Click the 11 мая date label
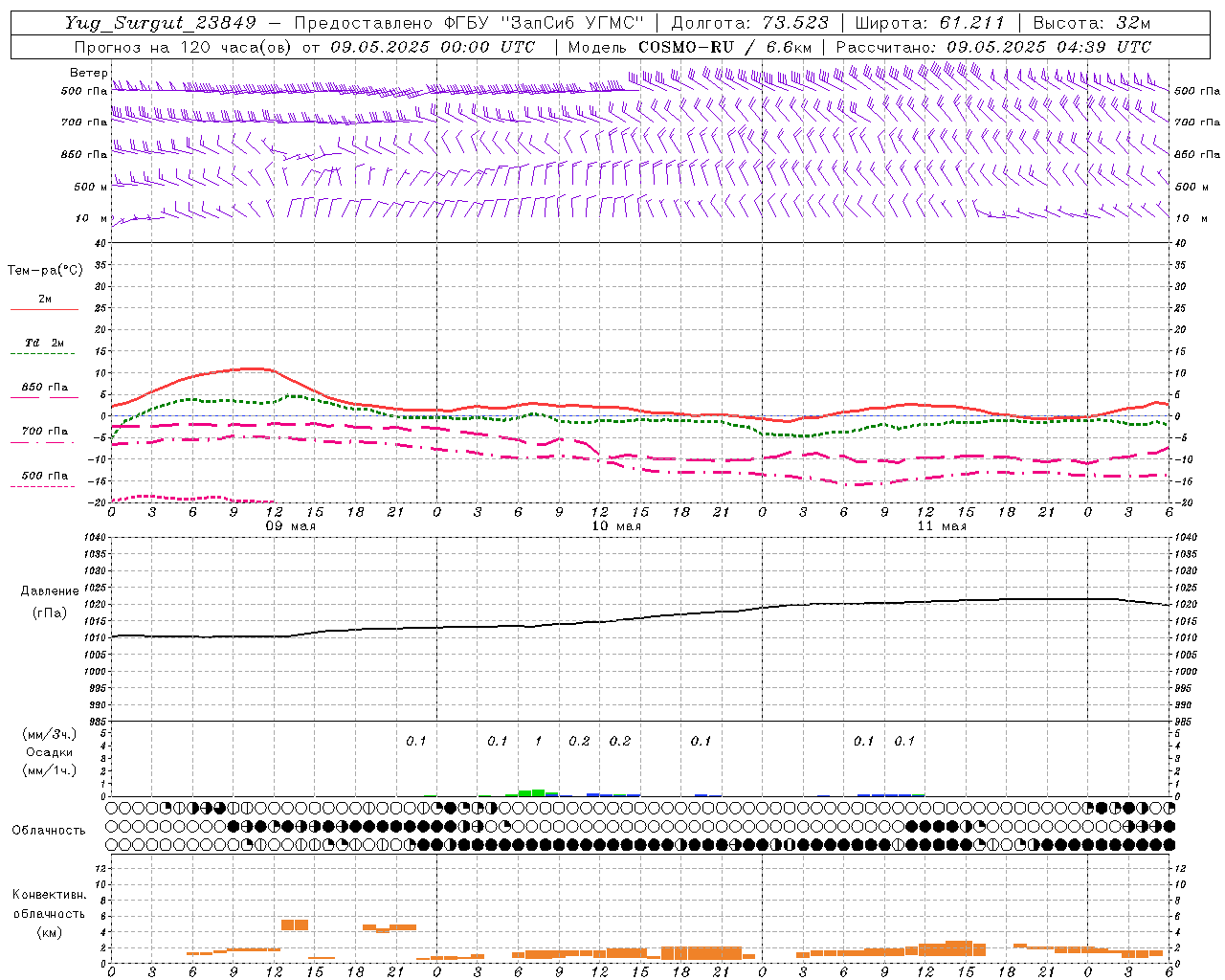Screen dimensions: 1225x980 pos(942,526)
